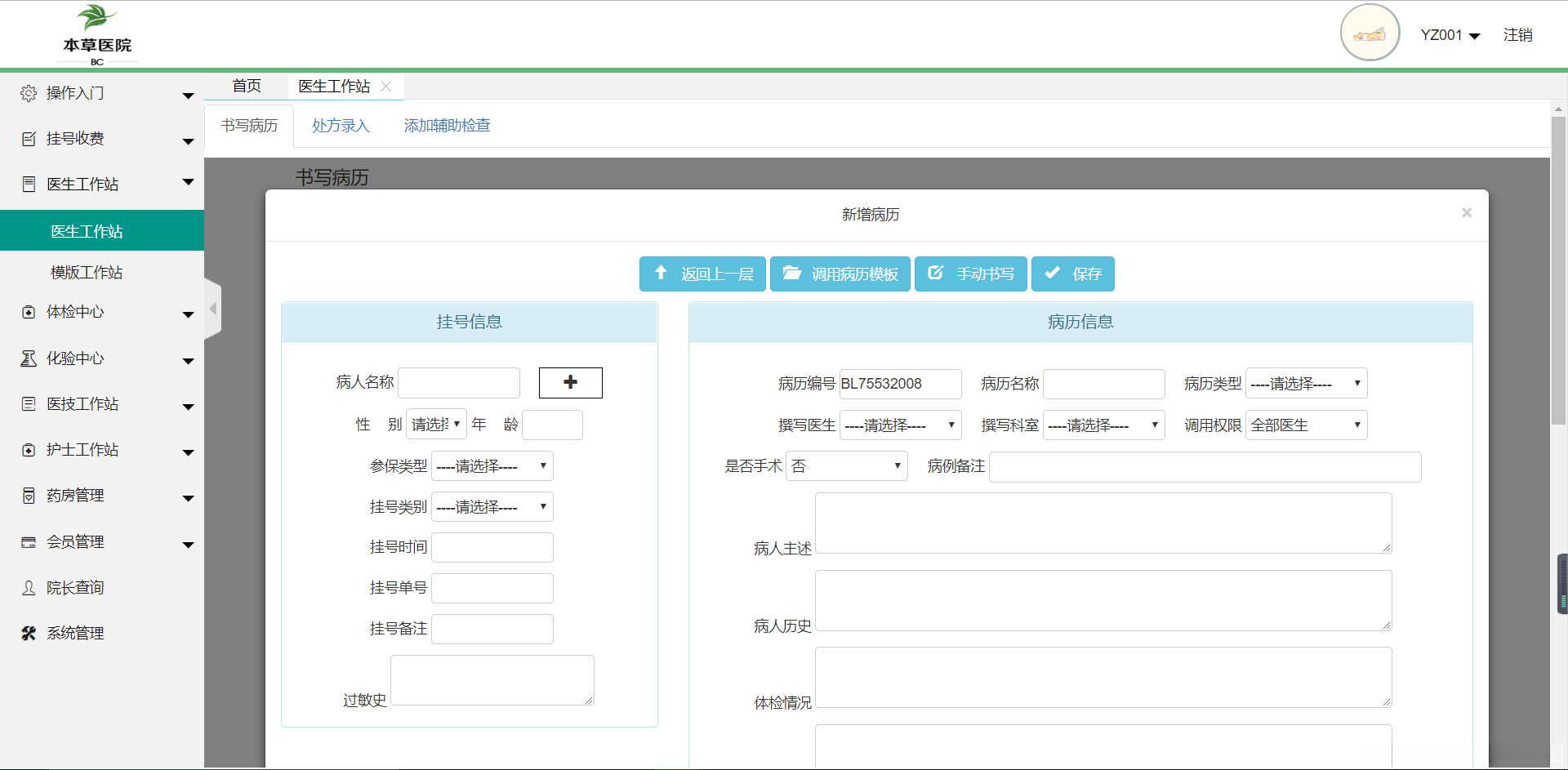Open the 病历类型 dropdown list
Image resolution: width=1568 pixels, height=770 pixels.
[x=1305, y=383]
